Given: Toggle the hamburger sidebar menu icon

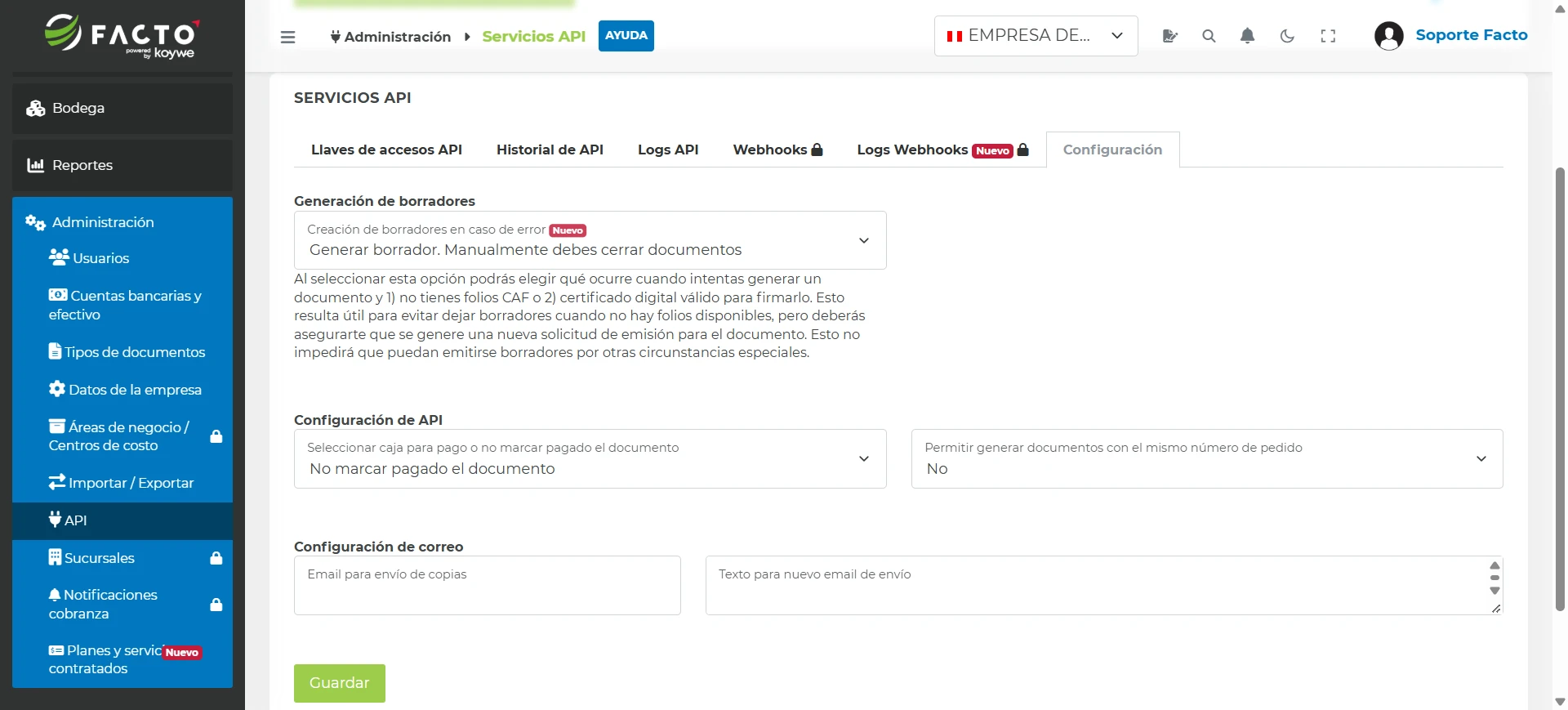Looking at the screenshot, I should (287, 37).
